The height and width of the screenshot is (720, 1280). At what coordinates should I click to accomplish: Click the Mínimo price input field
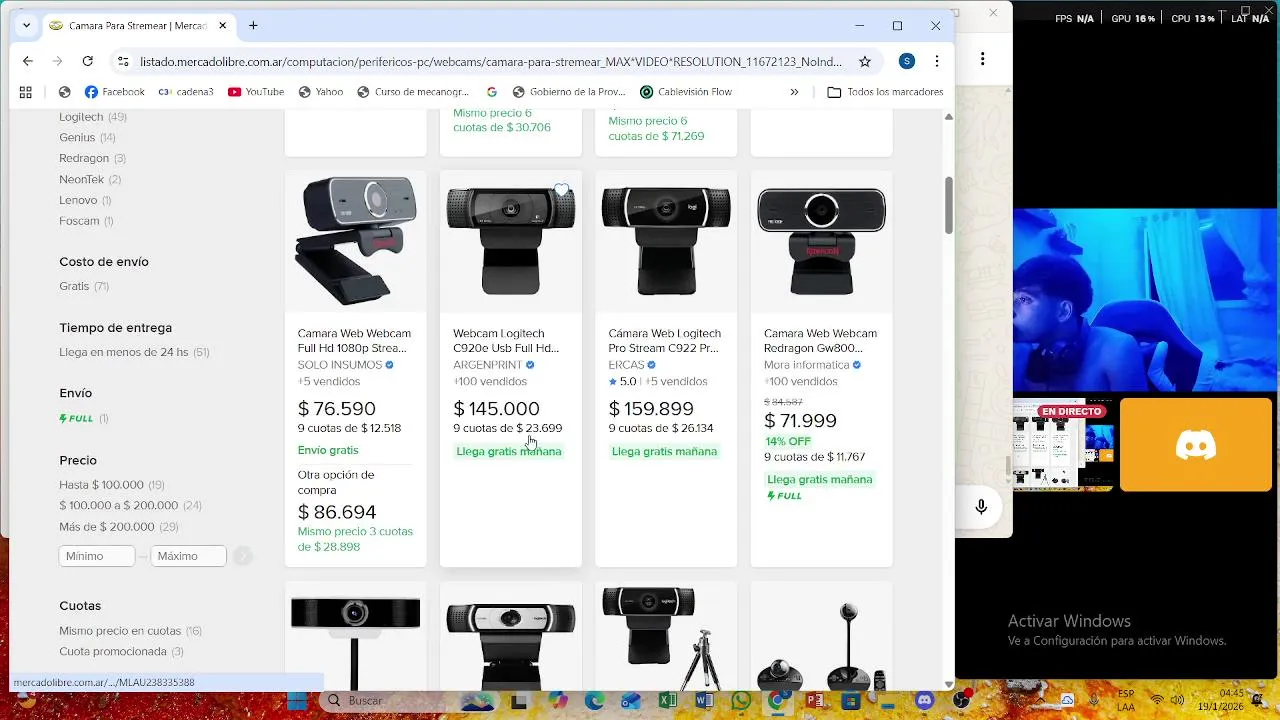coord(97,556)
